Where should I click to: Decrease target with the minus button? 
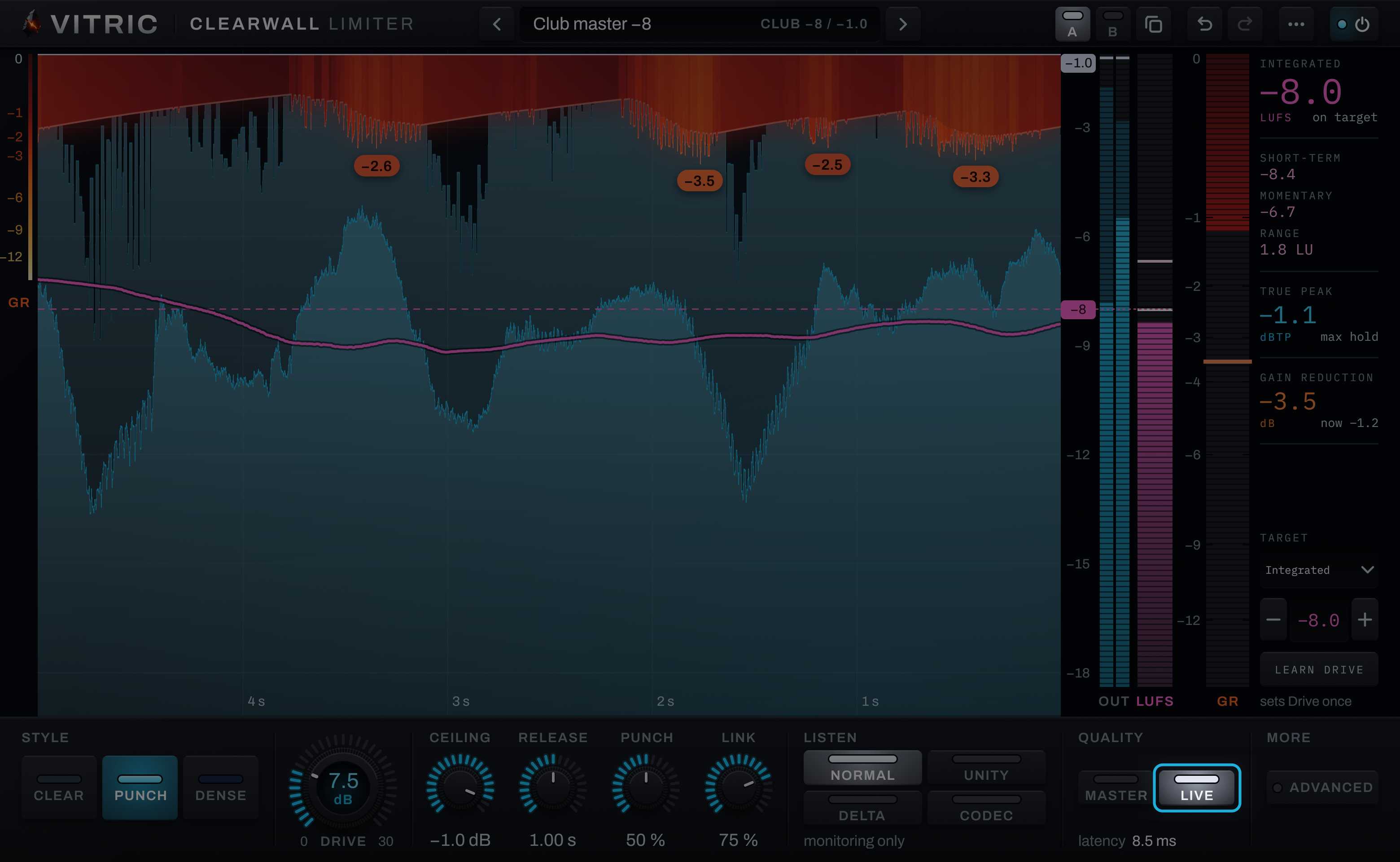[1273, 619]
